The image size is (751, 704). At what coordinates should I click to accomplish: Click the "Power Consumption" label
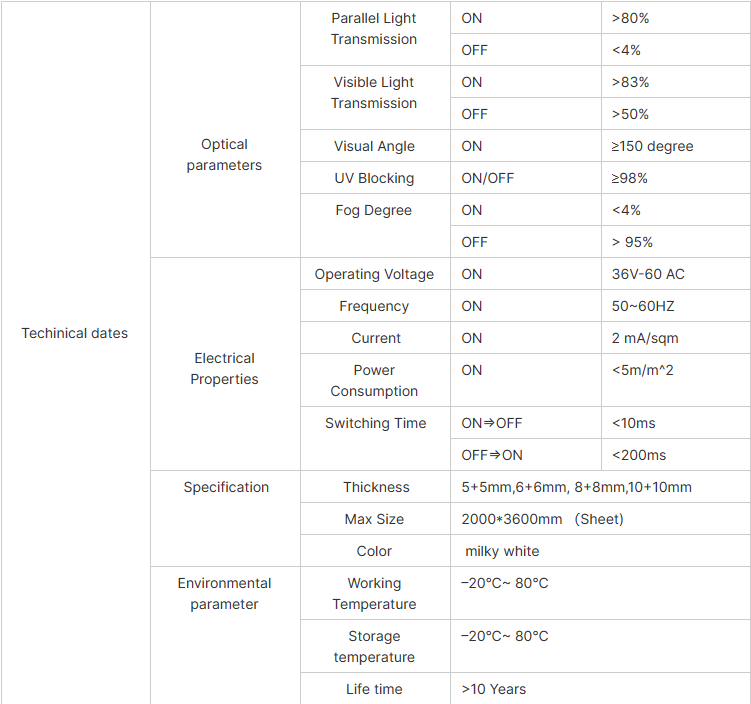[x=374, y=381]
